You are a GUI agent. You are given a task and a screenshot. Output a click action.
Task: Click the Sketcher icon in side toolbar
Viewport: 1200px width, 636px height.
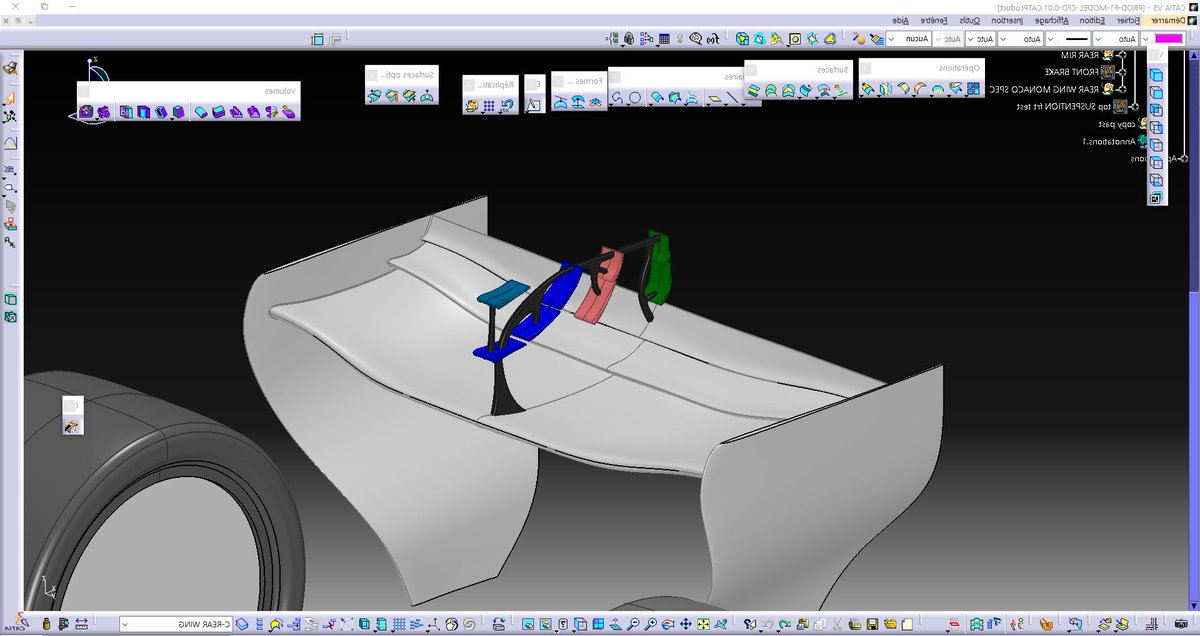pos(11,143)
